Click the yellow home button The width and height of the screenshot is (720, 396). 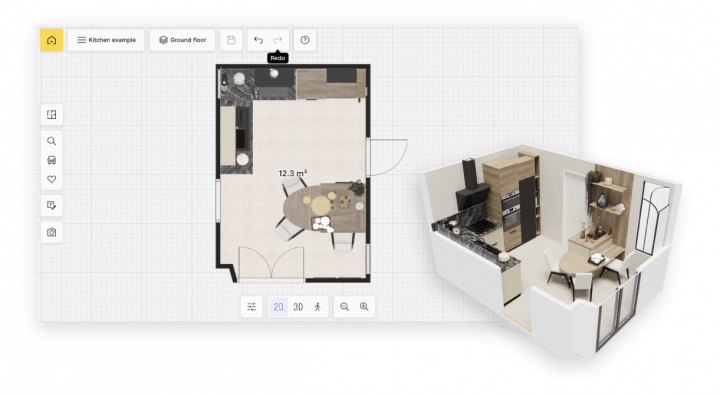click(x=51, y=40)
